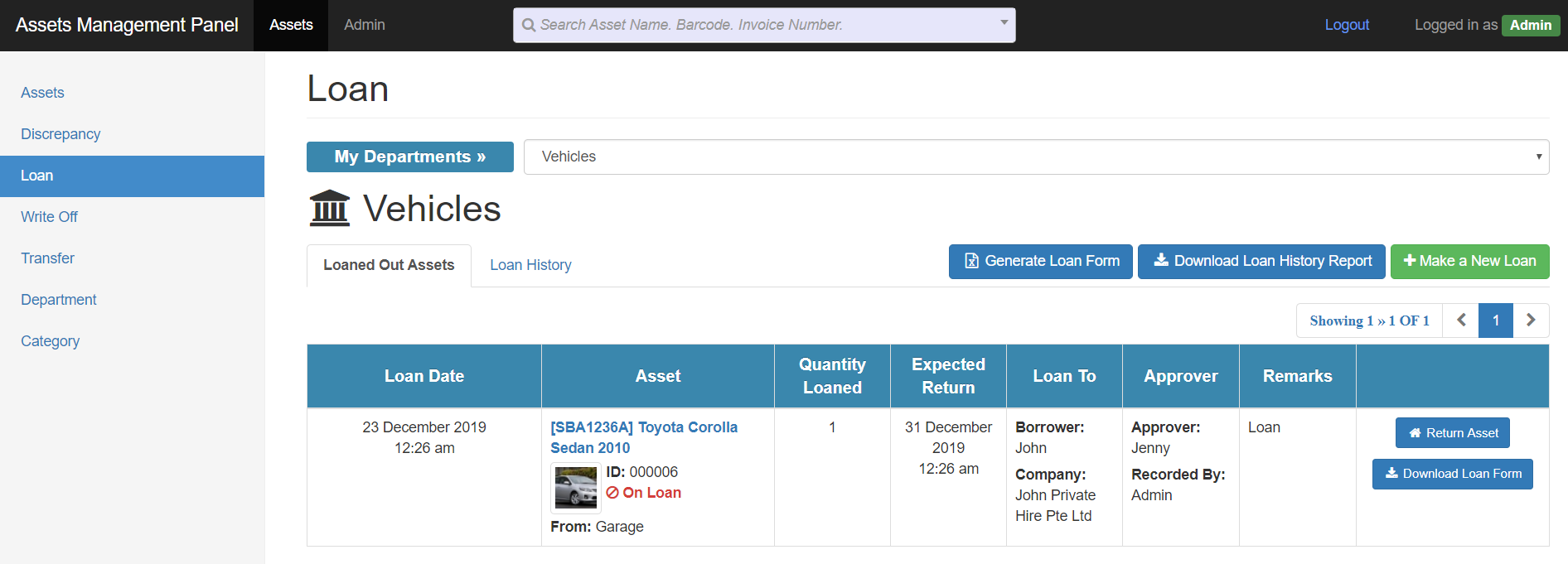Expand the My Departments button

pos(410,157)
